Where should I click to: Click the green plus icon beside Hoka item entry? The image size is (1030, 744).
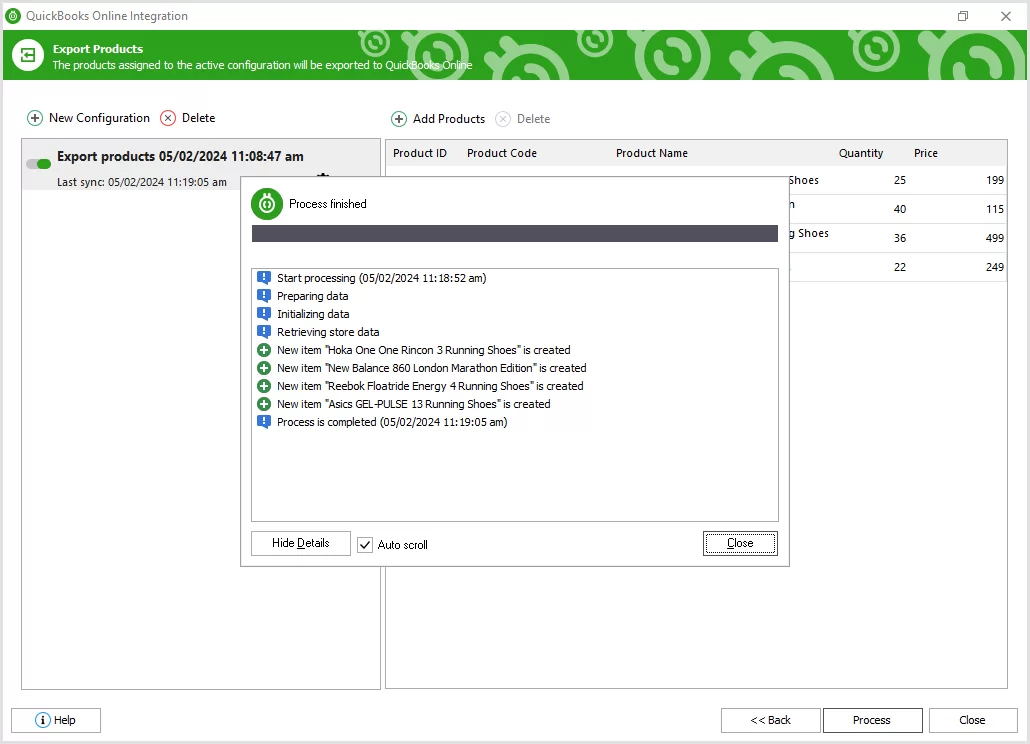264,350
